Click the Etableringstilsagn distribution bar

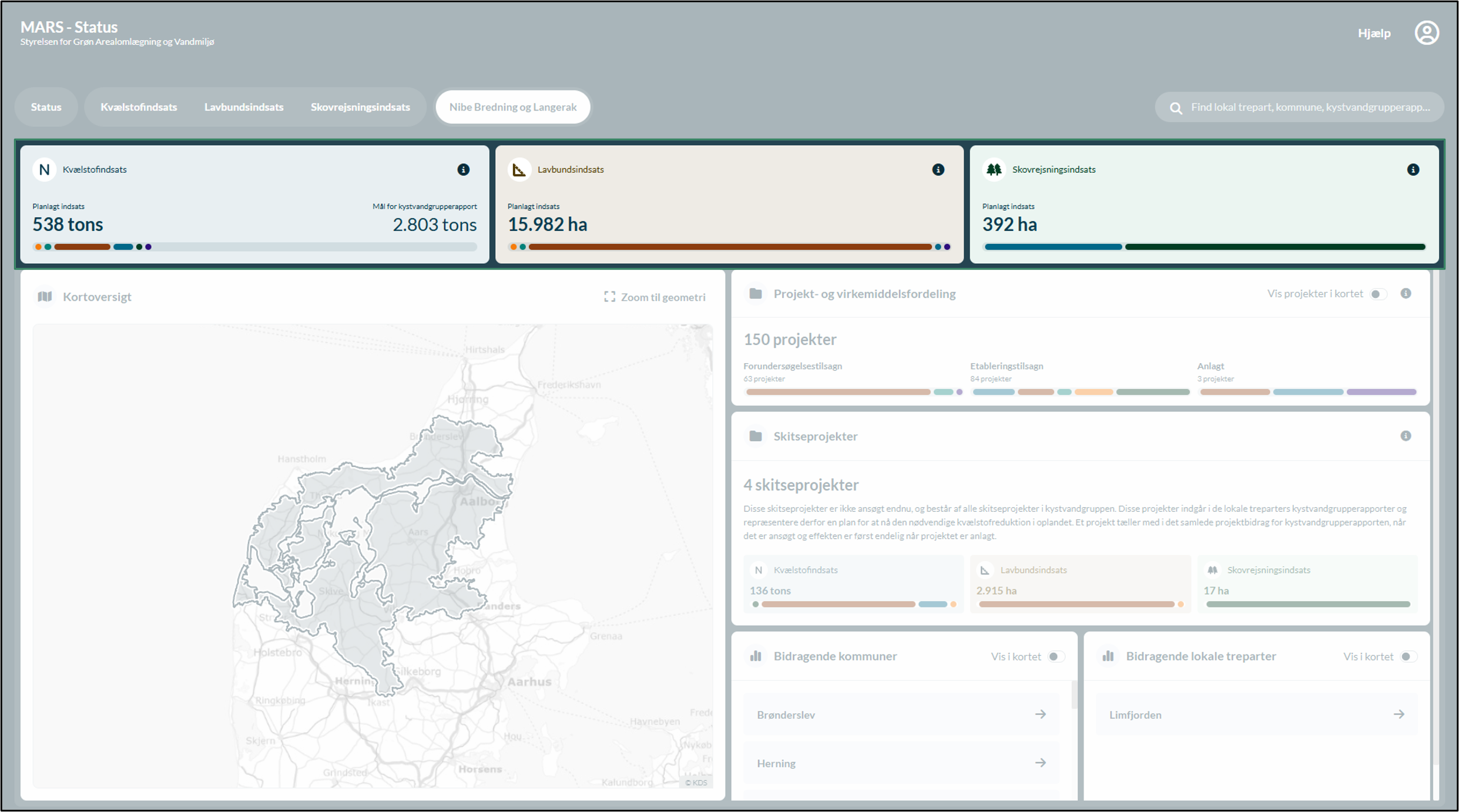click(1081, 392)
